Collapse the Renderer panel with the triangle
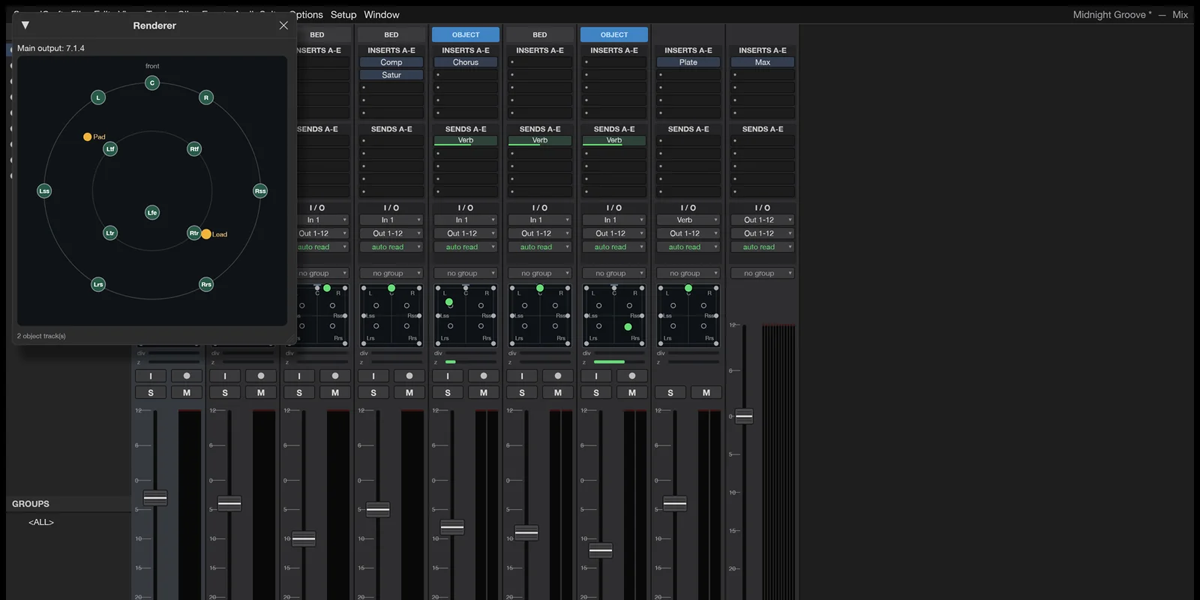The width and height of the screenshot is (1200, 600). [25, 25]
